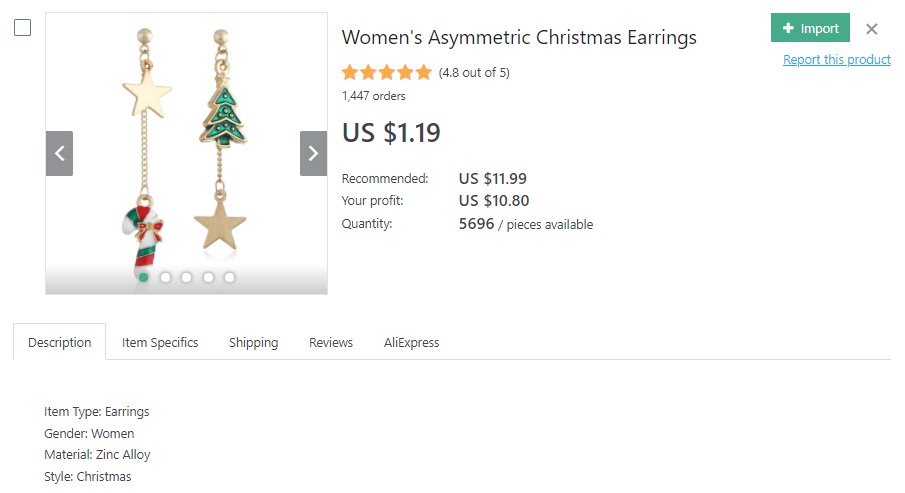Open the Description tab
This screenshot has width=905, height=493.
click(x=59, y=342)
